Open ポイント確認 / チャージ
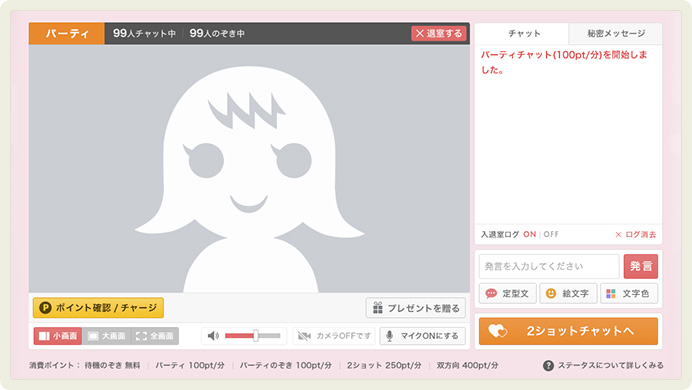692x390 pixels. pos(98,308)
